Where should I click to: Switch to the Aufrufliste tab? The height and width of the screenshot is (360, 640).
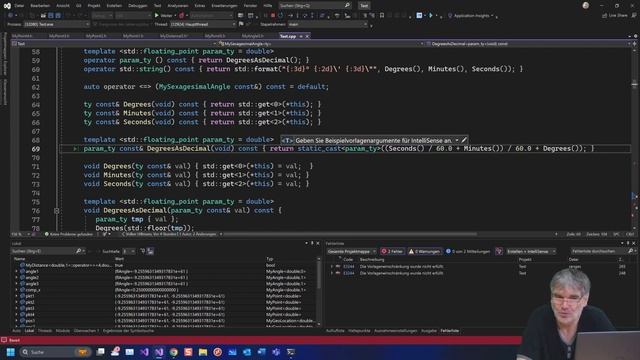(335, 331)
